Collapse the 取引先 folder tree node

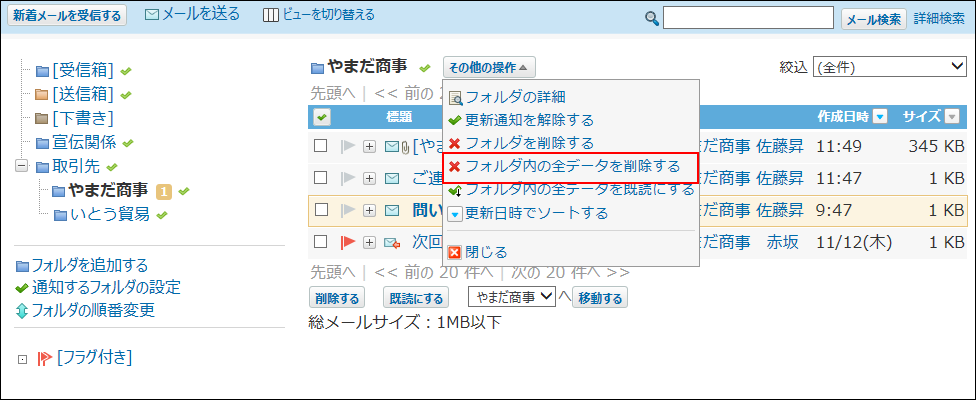[x=21, y=166]
